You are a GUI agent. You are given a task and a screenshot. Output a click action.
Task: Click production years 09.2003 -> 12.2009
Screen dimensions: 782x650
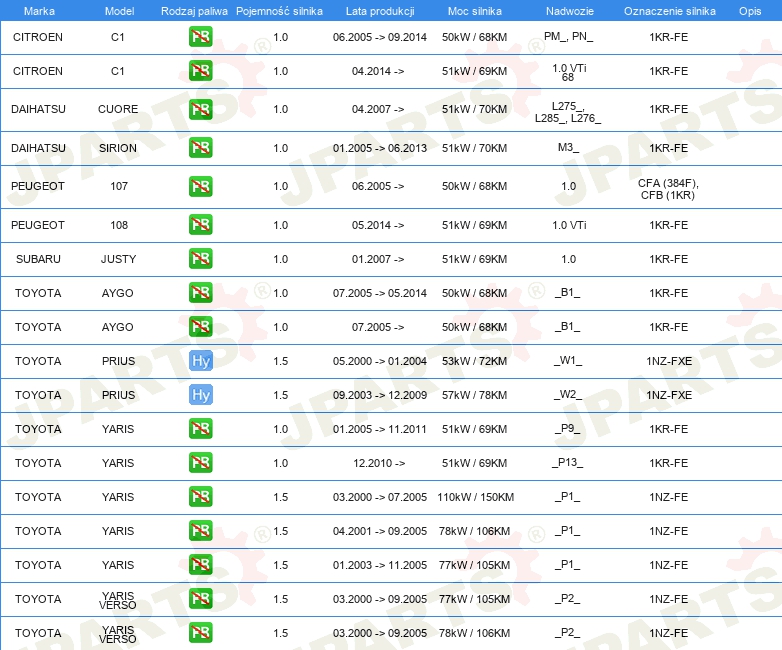tap(380, 395)
